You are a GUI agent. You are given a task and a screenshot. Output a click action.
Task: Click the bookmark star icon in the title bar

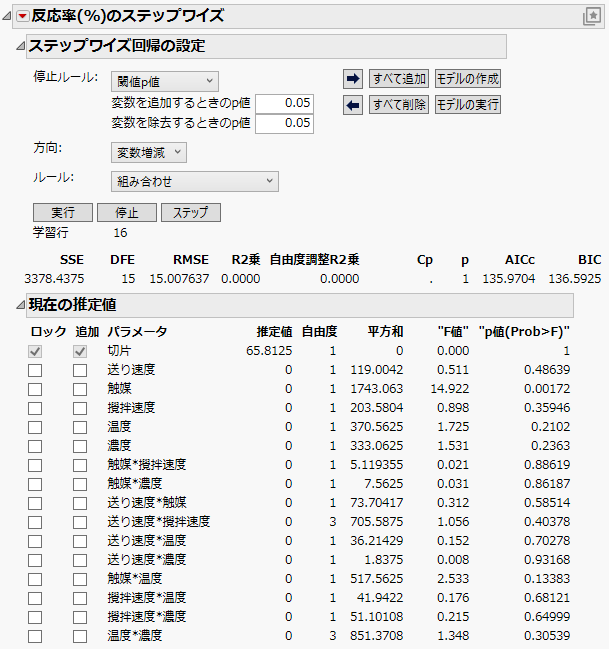tap(592, 16)
